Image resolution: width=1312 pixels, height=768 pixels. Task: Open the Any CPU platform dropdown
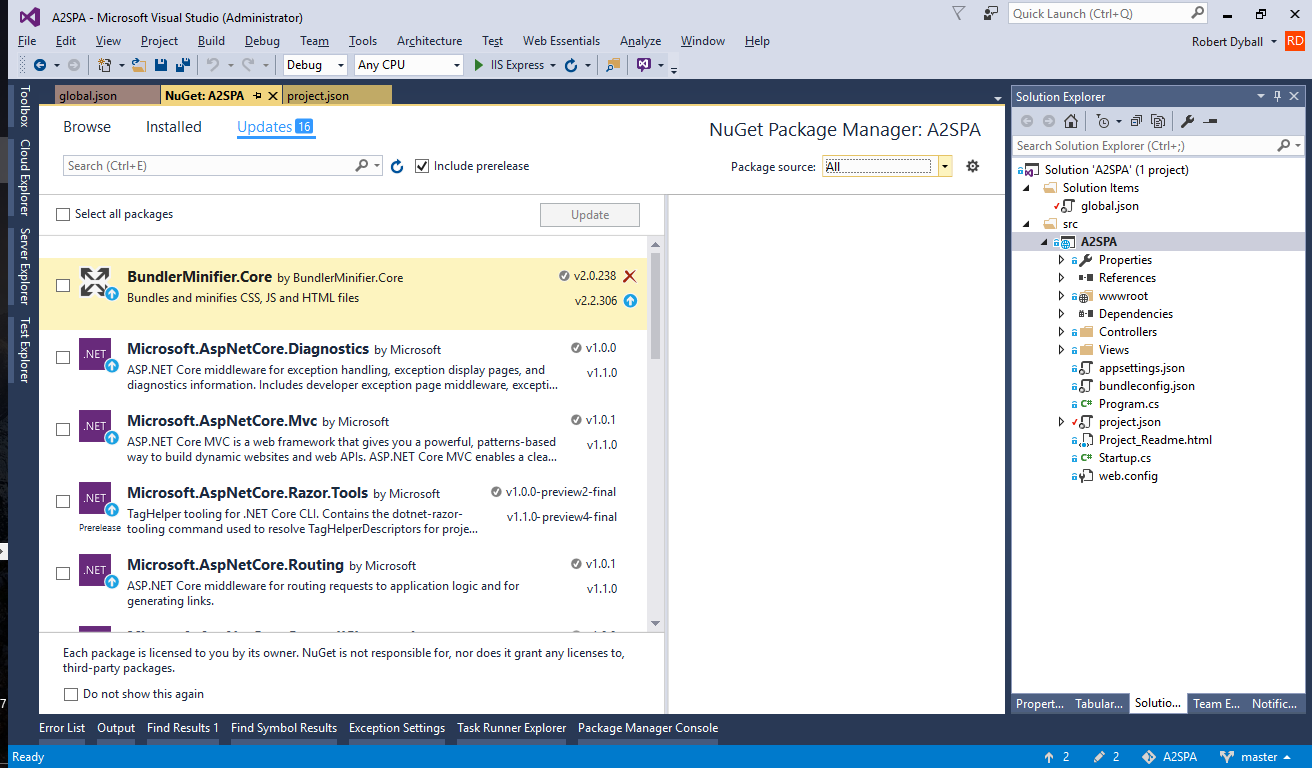[409, 65]
